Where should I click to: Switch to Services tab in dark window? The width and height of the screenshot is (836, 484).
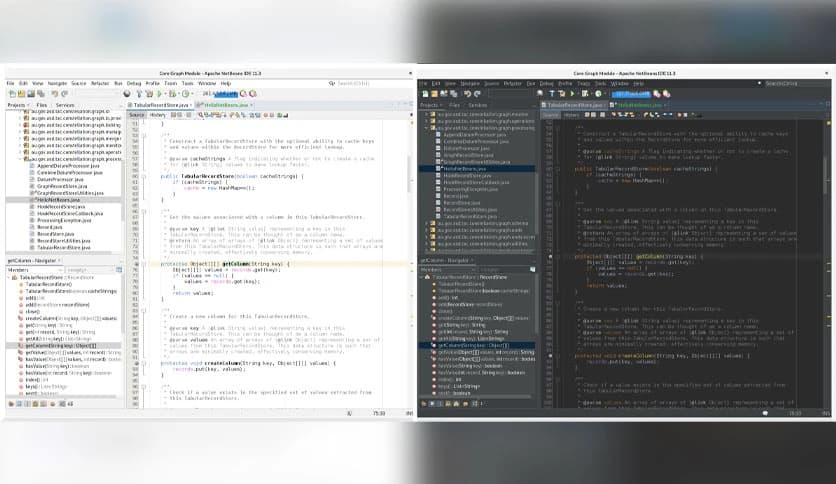tap(477, 105)
